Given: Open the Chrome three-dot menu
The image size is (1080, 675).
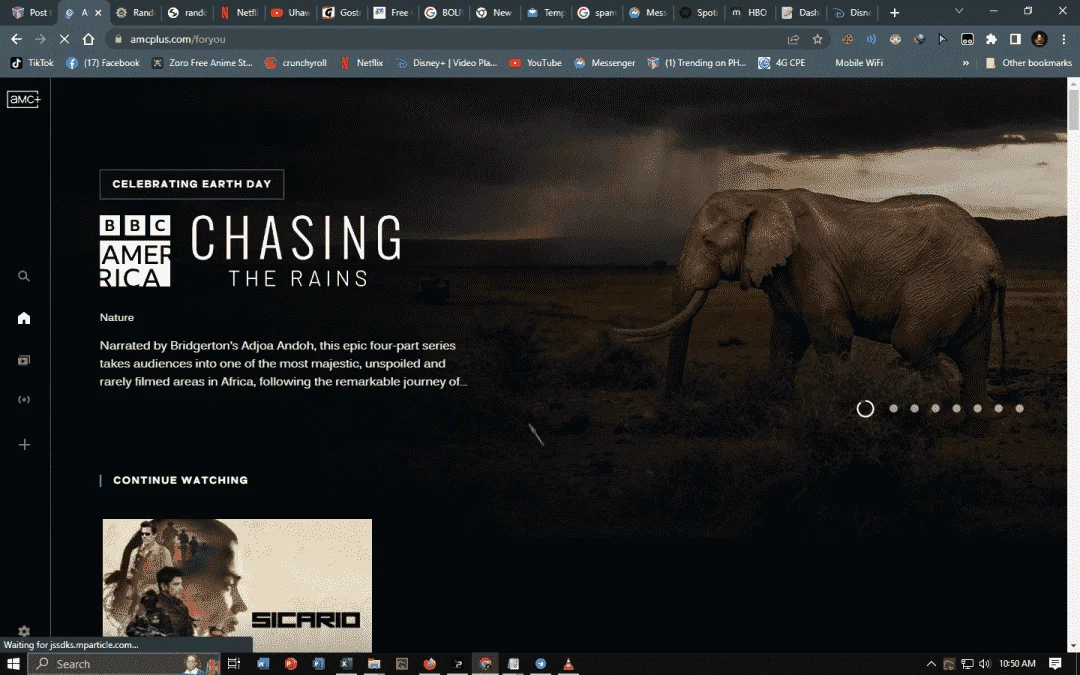Looking at the screenshot, I should (1064, 39).
